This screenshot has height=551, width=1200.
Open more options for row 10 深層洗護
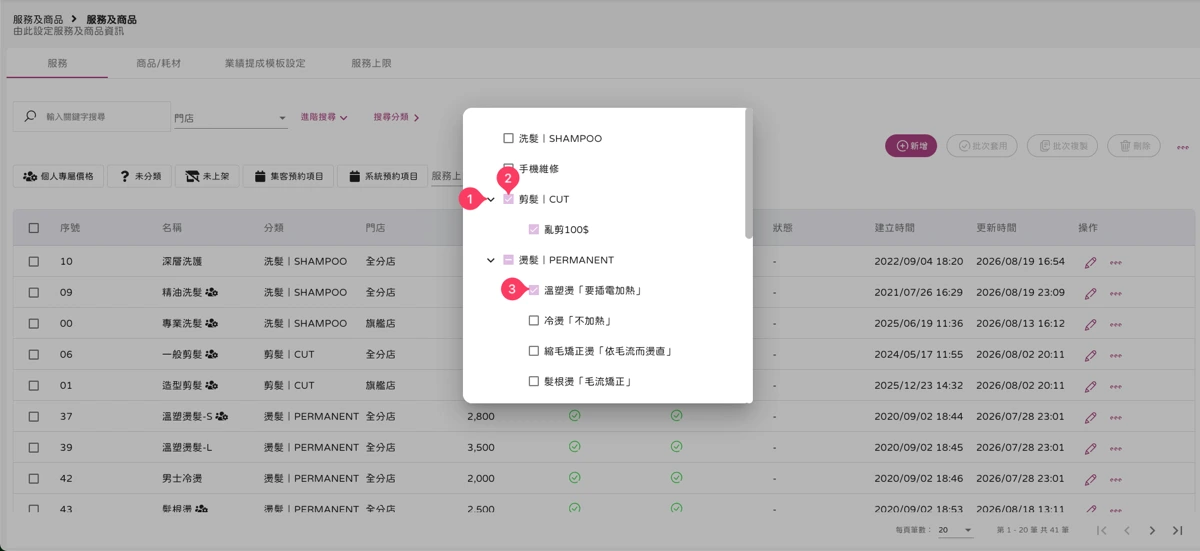[x=1115, y=263]
